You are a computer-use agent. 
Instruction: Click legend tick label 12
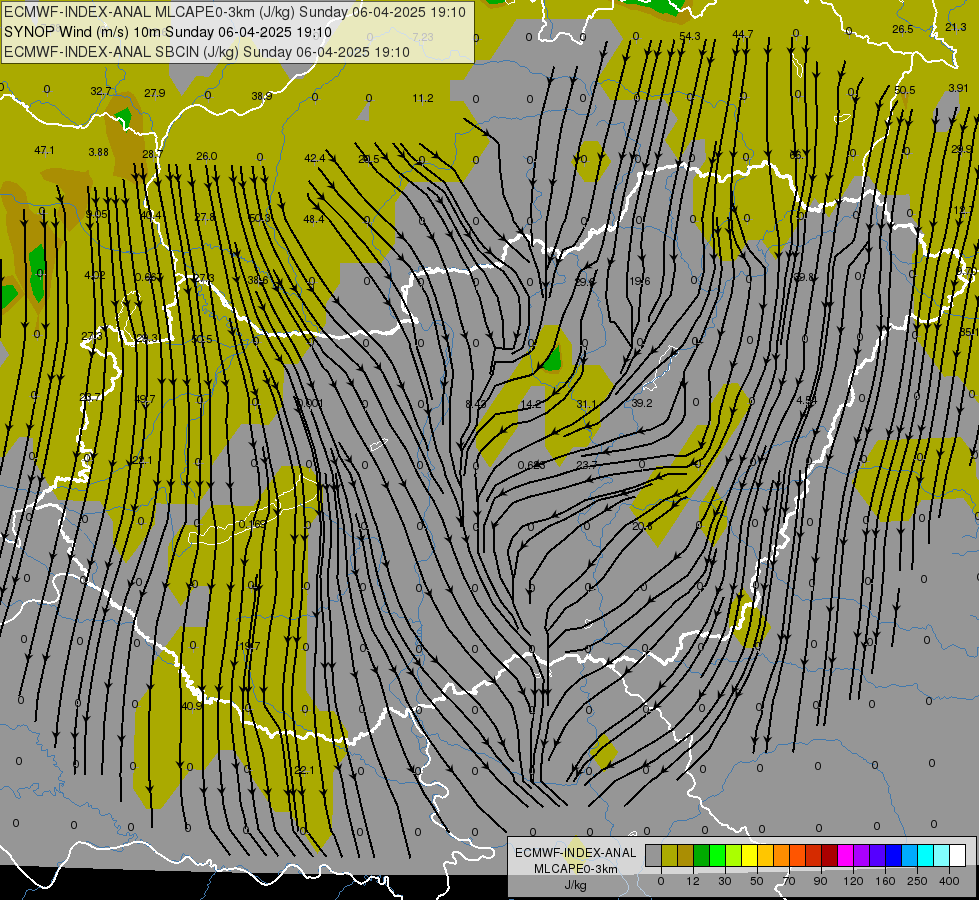pos(692,881)
